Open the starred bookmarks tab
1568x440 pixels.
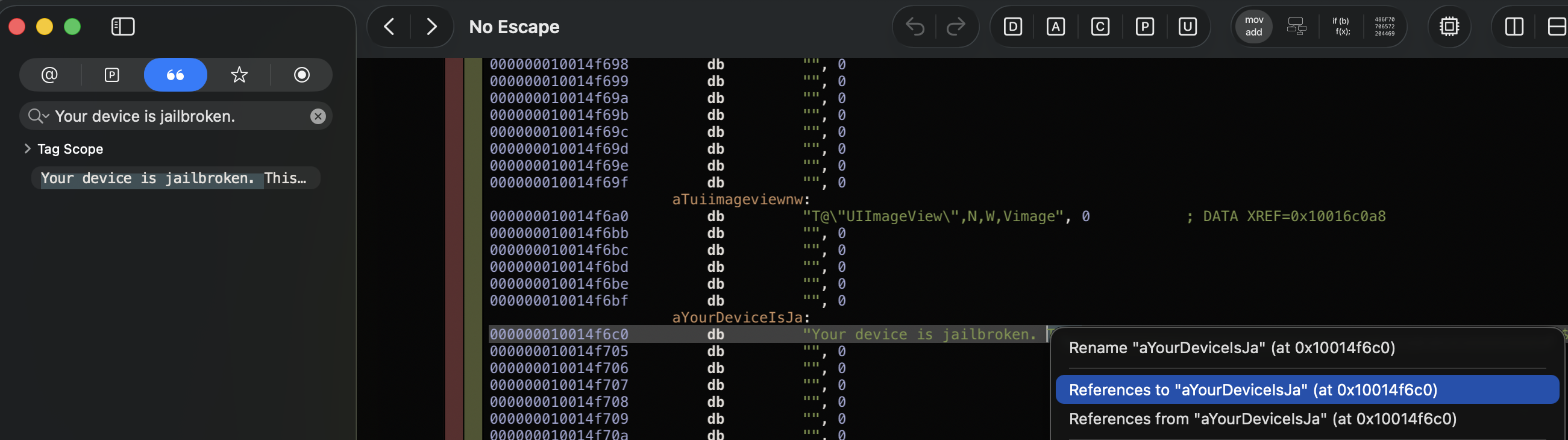[239, 75]
